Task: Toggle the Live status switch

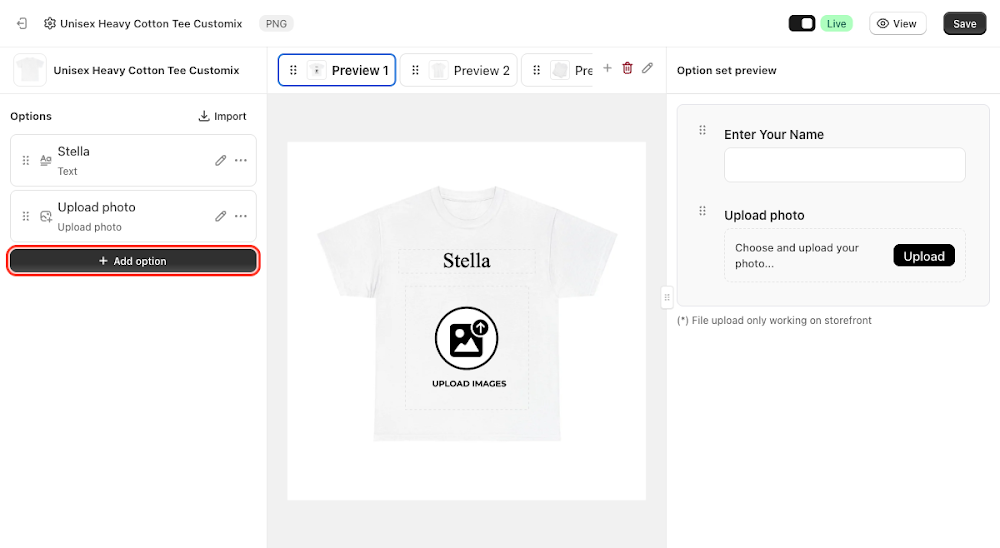Action: (x=802, y=24)
